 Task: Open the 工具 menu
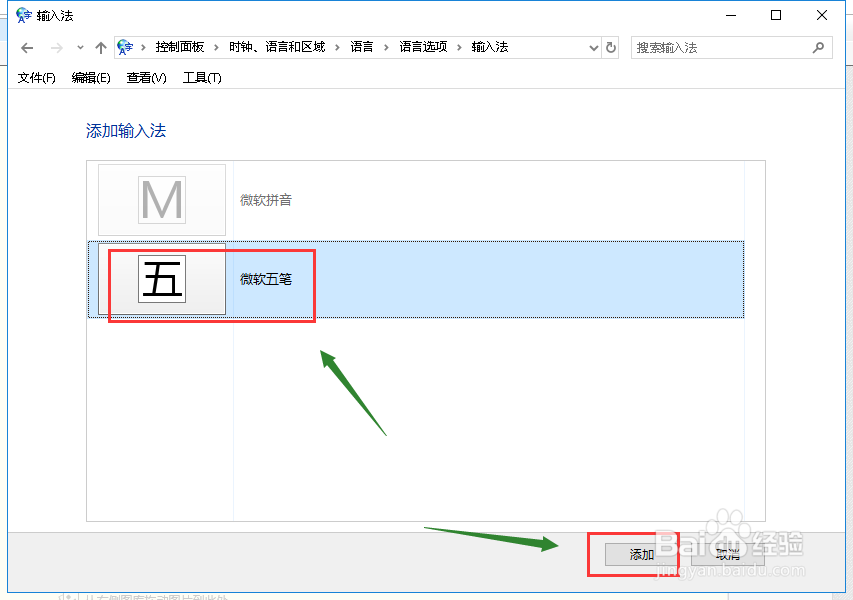201,78
